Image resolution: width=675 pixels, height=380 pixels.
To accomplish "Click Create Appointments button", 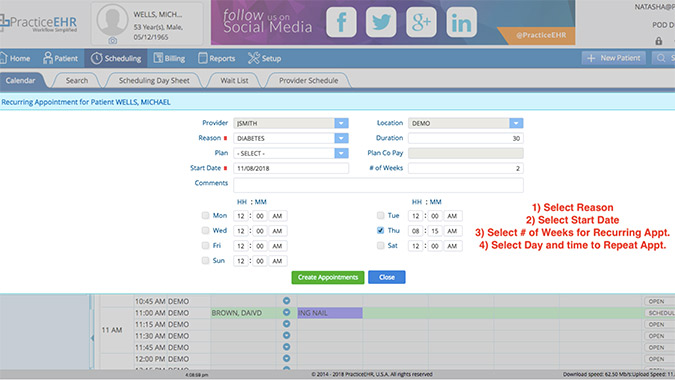I will [x=328, y=277].
